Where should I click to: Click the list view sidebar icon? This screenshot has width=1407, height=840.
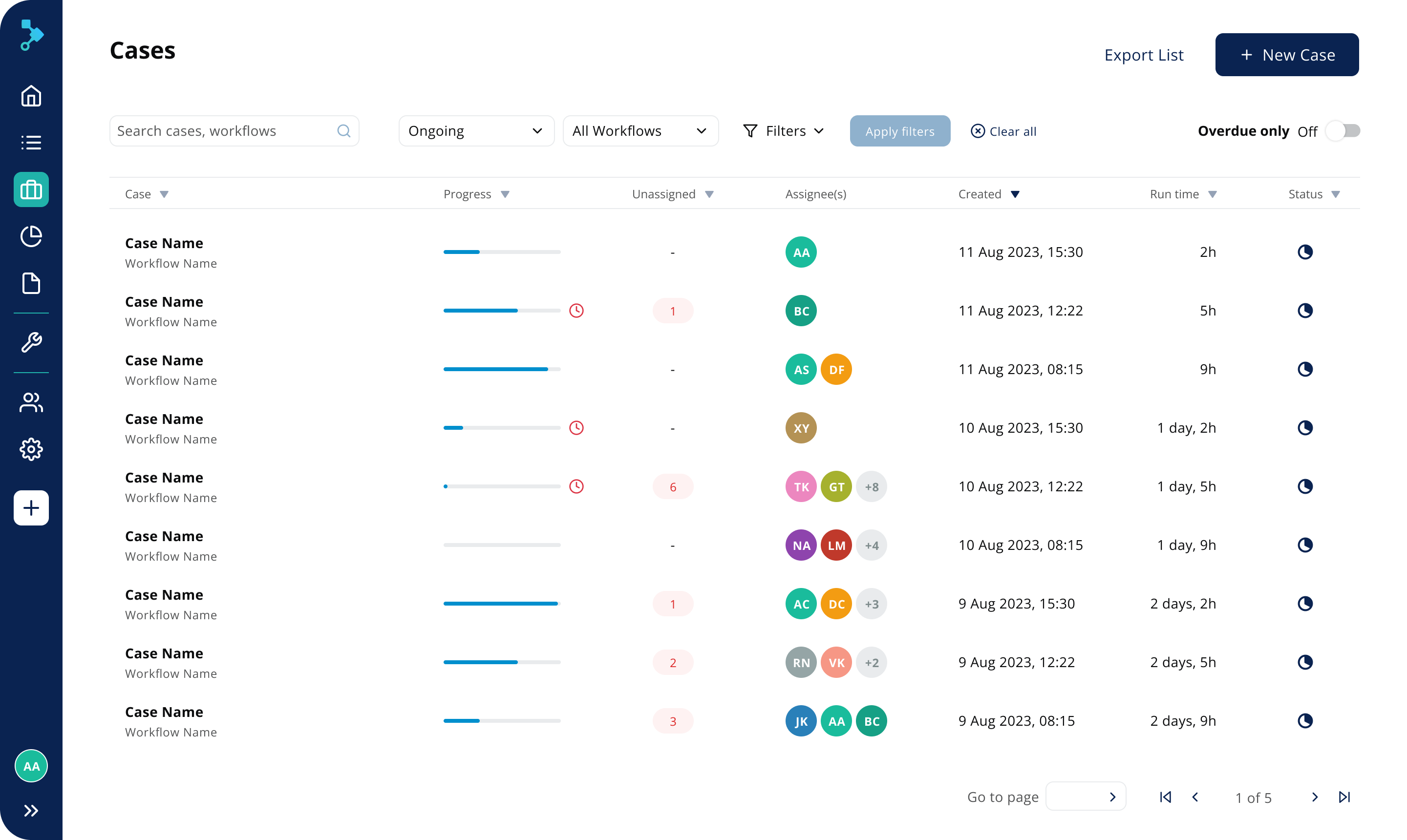click(31, 143)
